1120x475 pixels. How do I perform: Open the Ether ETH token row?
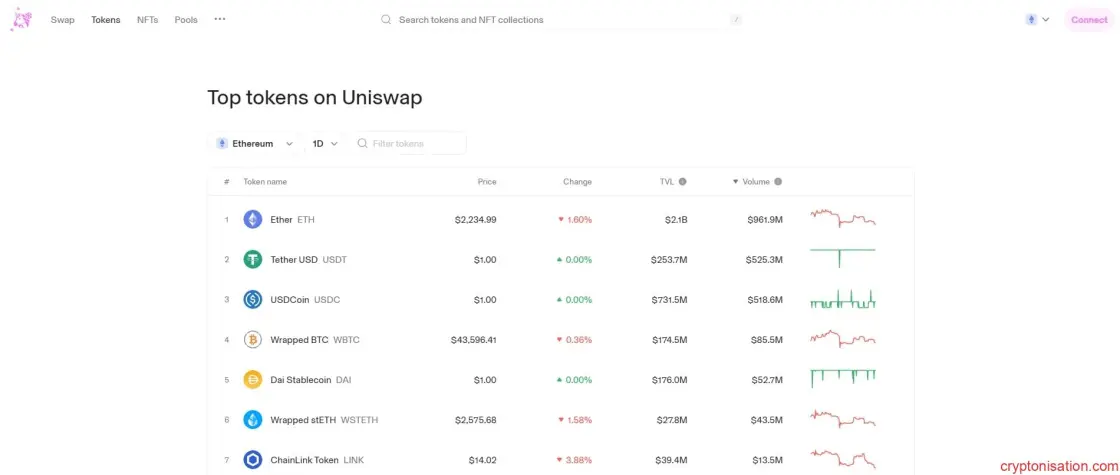pyautogui.click(x=561, y=219)
